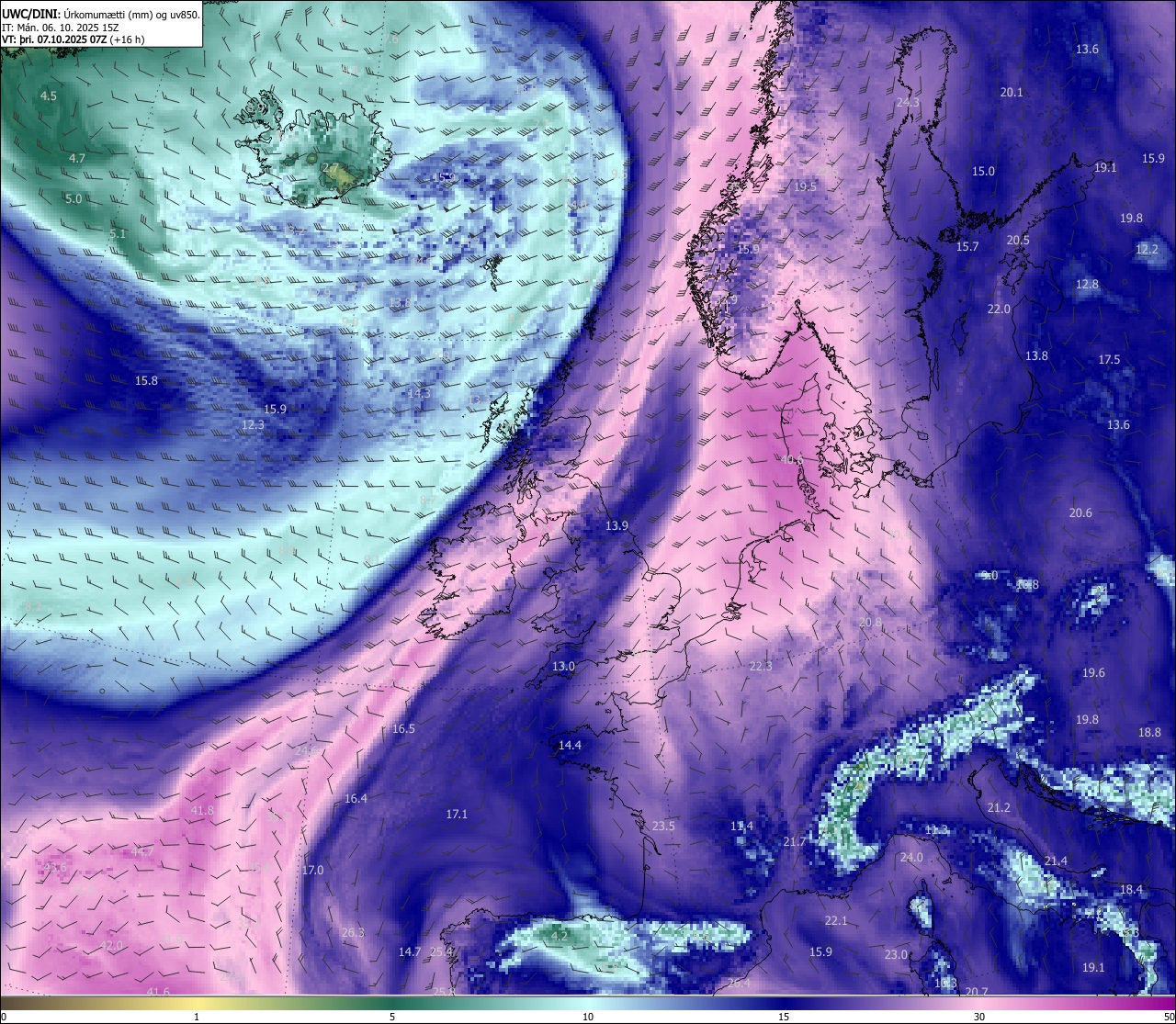
Task: Click the map value 11.3
Action: pyautogui.click(x=936, y=830)
